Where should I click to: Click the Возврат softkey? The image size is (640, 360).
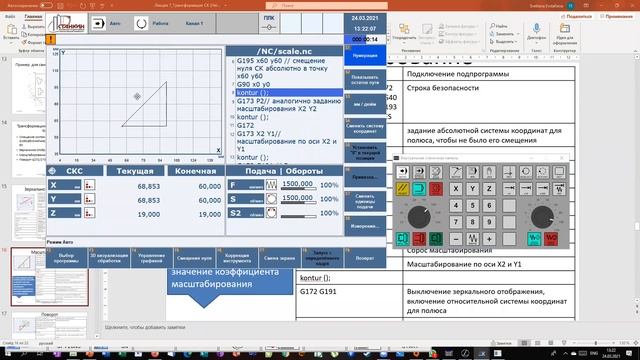coord(365,258)
